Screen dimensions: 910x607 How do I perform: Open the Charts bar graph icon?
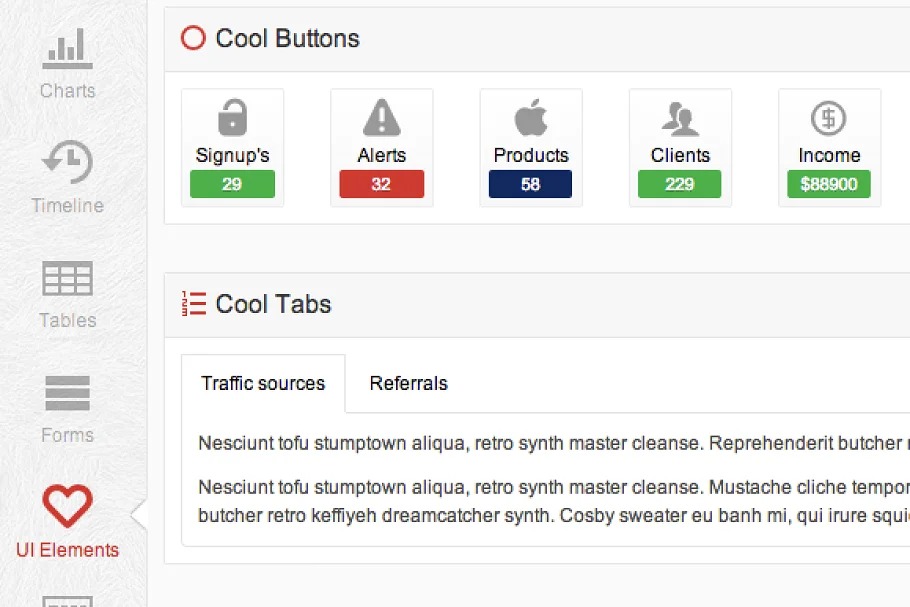(x=67, y=49)
